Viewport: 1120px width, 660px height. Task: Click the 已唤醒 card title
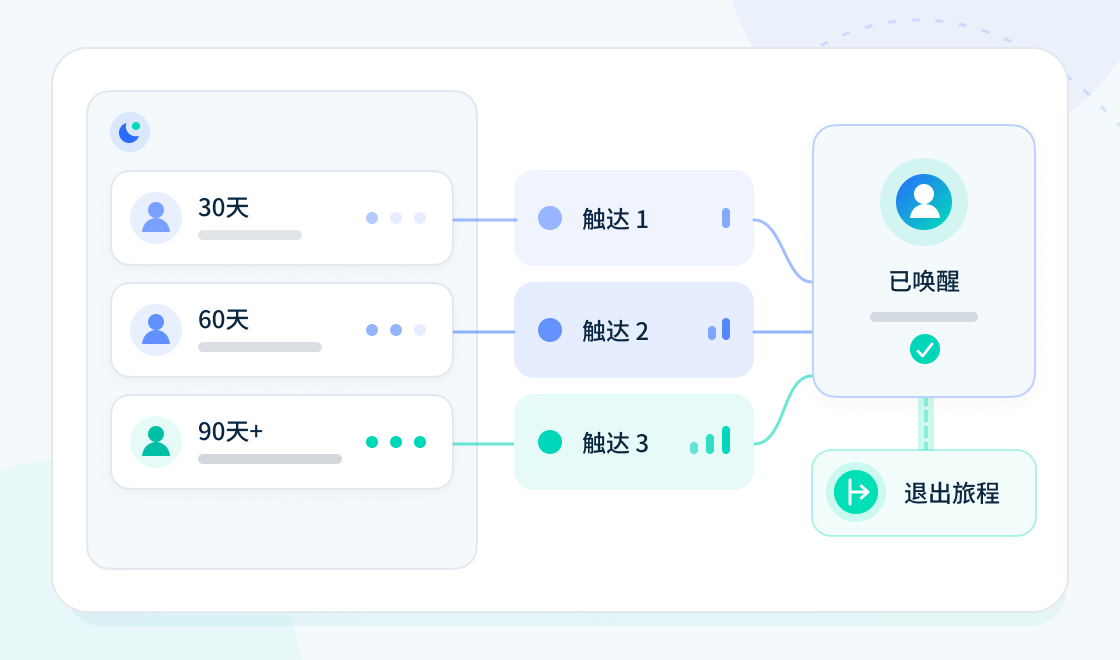(924, 281)
